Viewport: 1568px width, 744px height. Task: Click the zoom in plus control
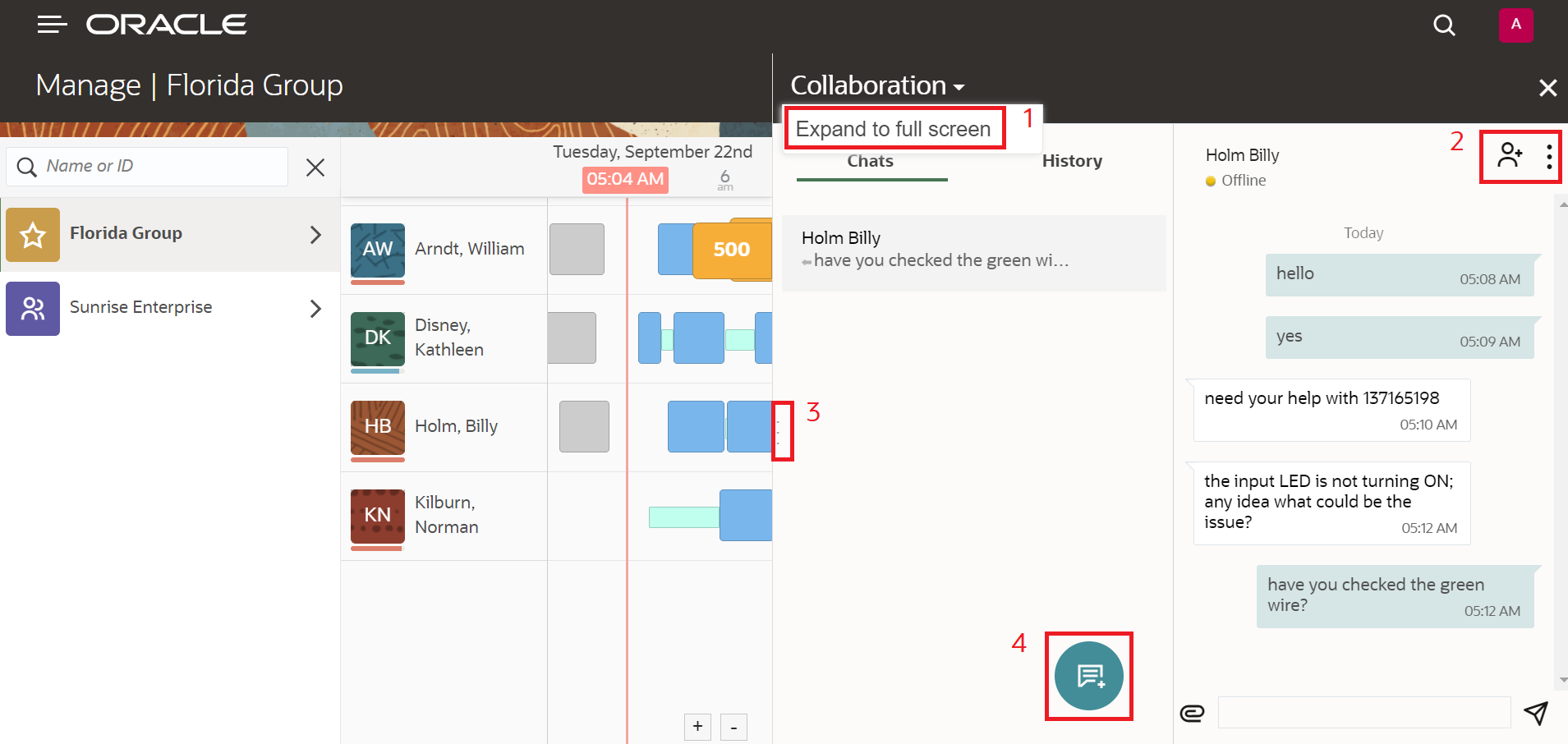697,726
